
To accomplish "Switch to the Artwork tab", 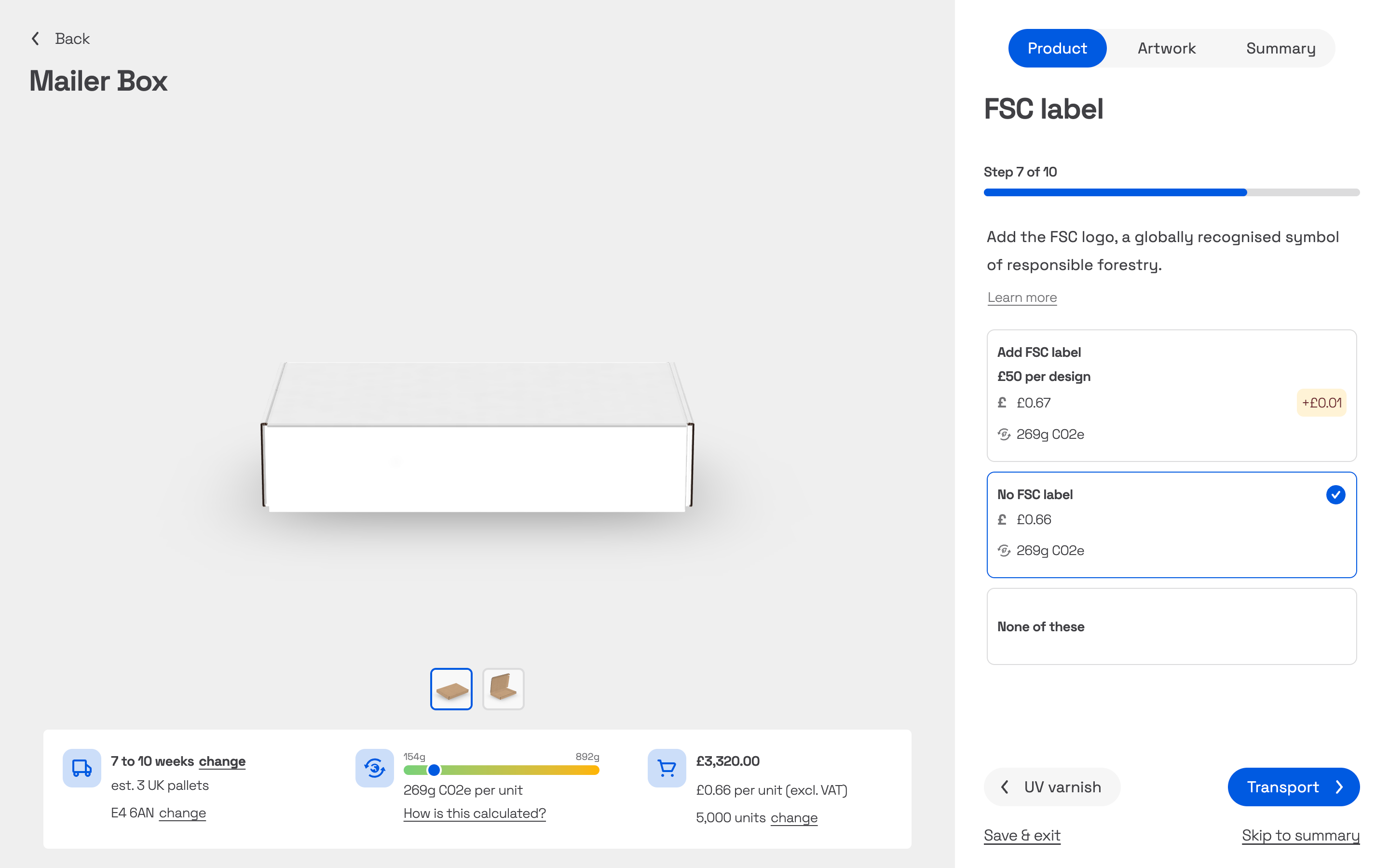I will [1166, 48].
